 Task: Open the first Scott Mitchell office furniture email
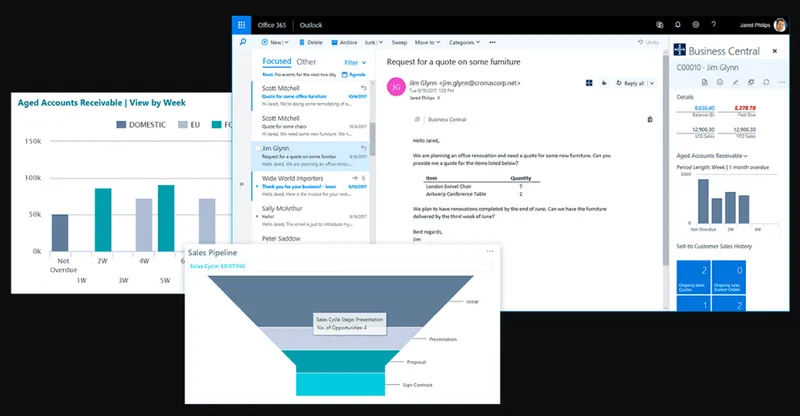(x=310, y=96)
